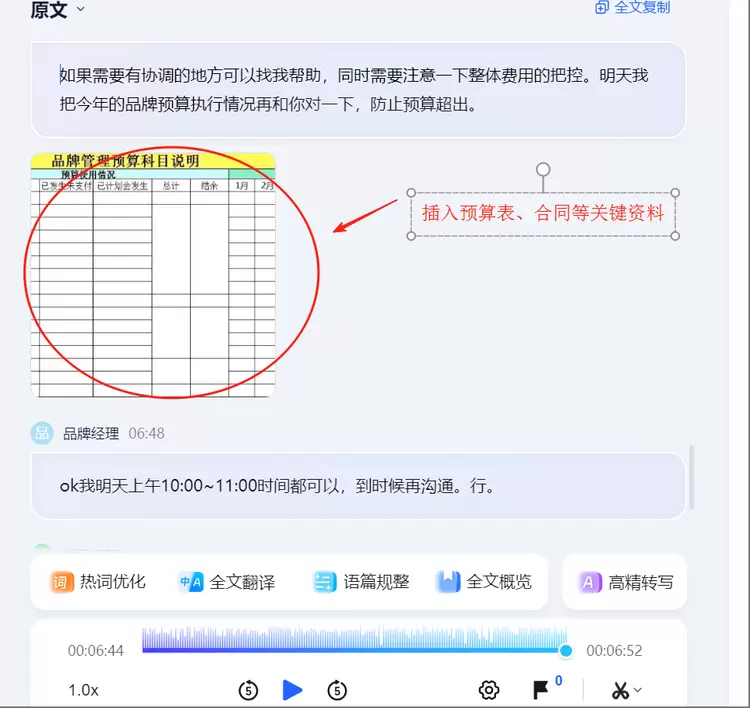This screenshot has height=708, width=750.
Task: Click 全文复制 to copy all text
Action: point(633,7)
